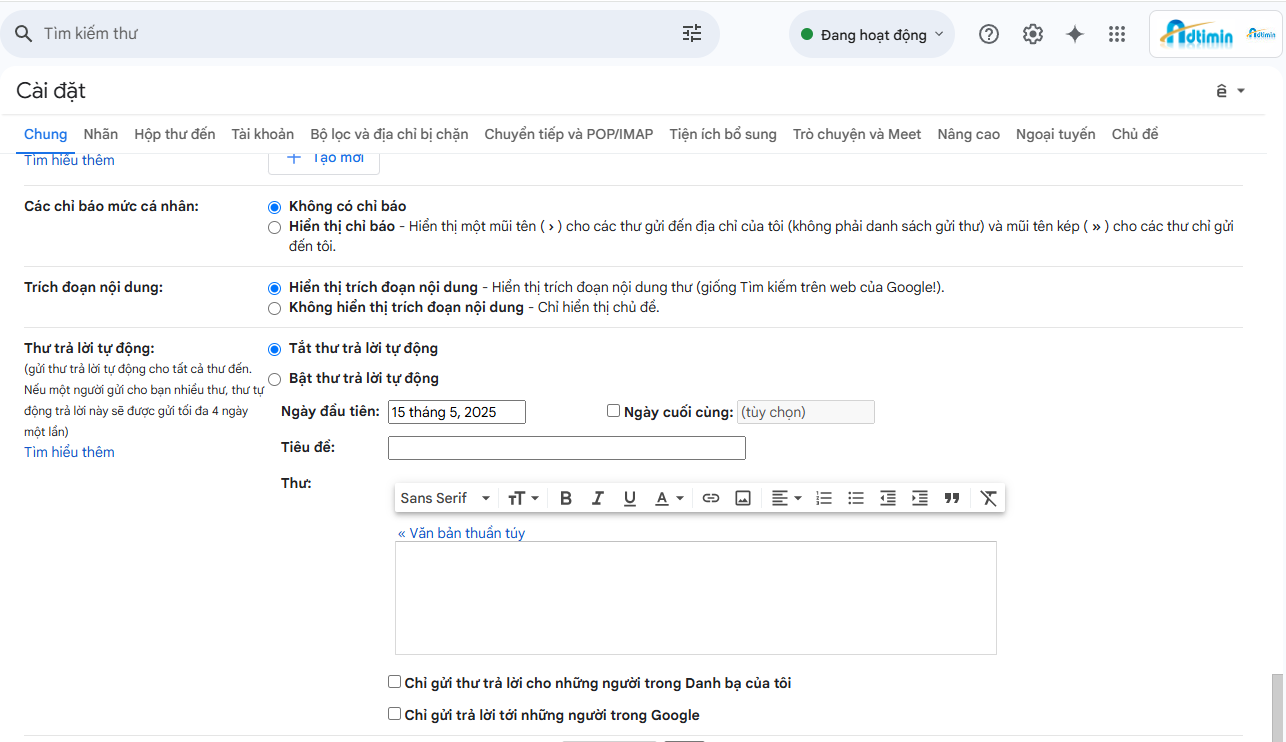Toggle bold formatting in vacation message

click(566, 498)
